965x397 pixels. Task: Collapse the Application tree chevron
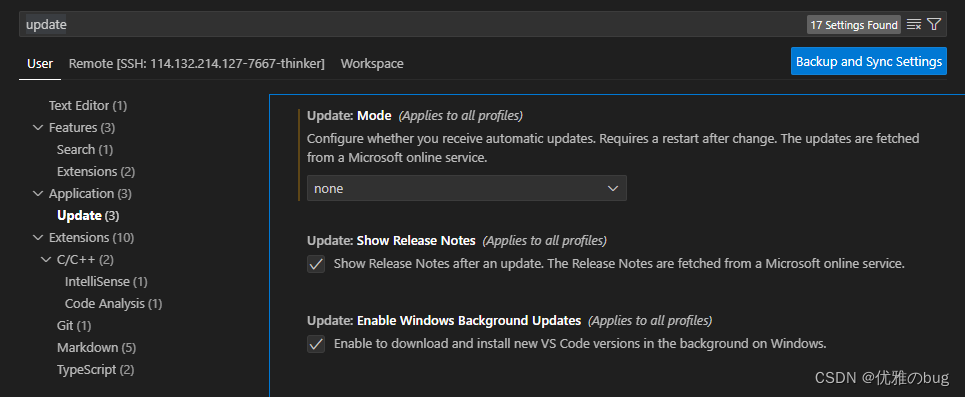[37, 194]
